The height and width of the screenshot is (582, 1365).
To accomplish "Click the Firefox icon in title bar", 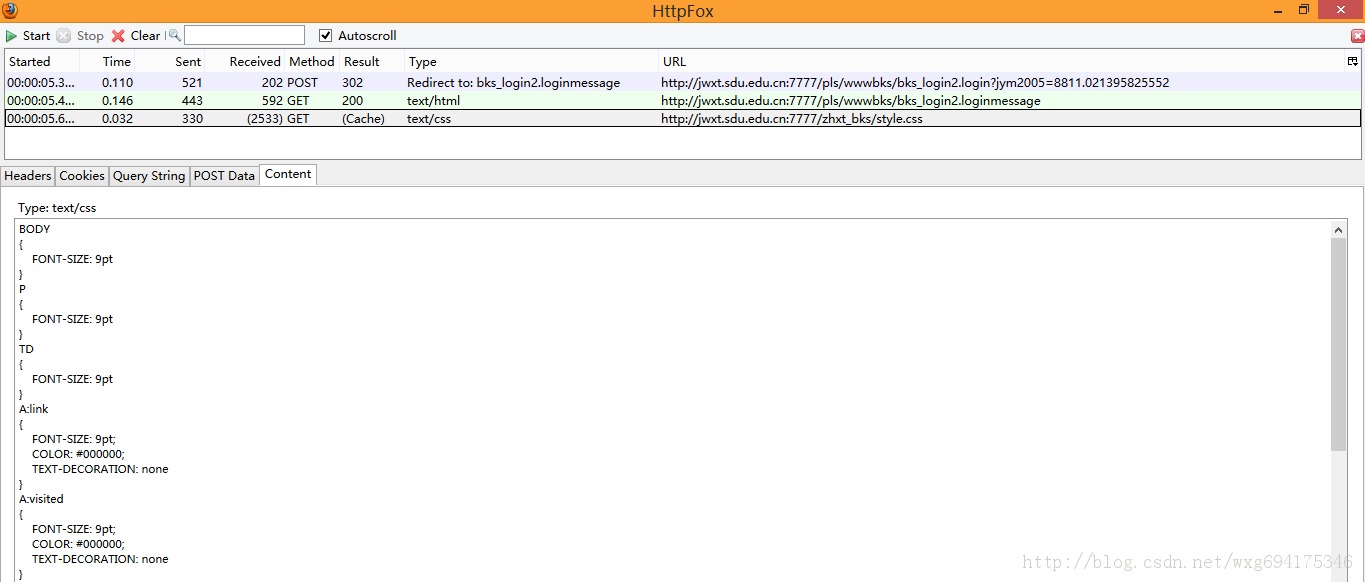I will (x=10, y=11).
